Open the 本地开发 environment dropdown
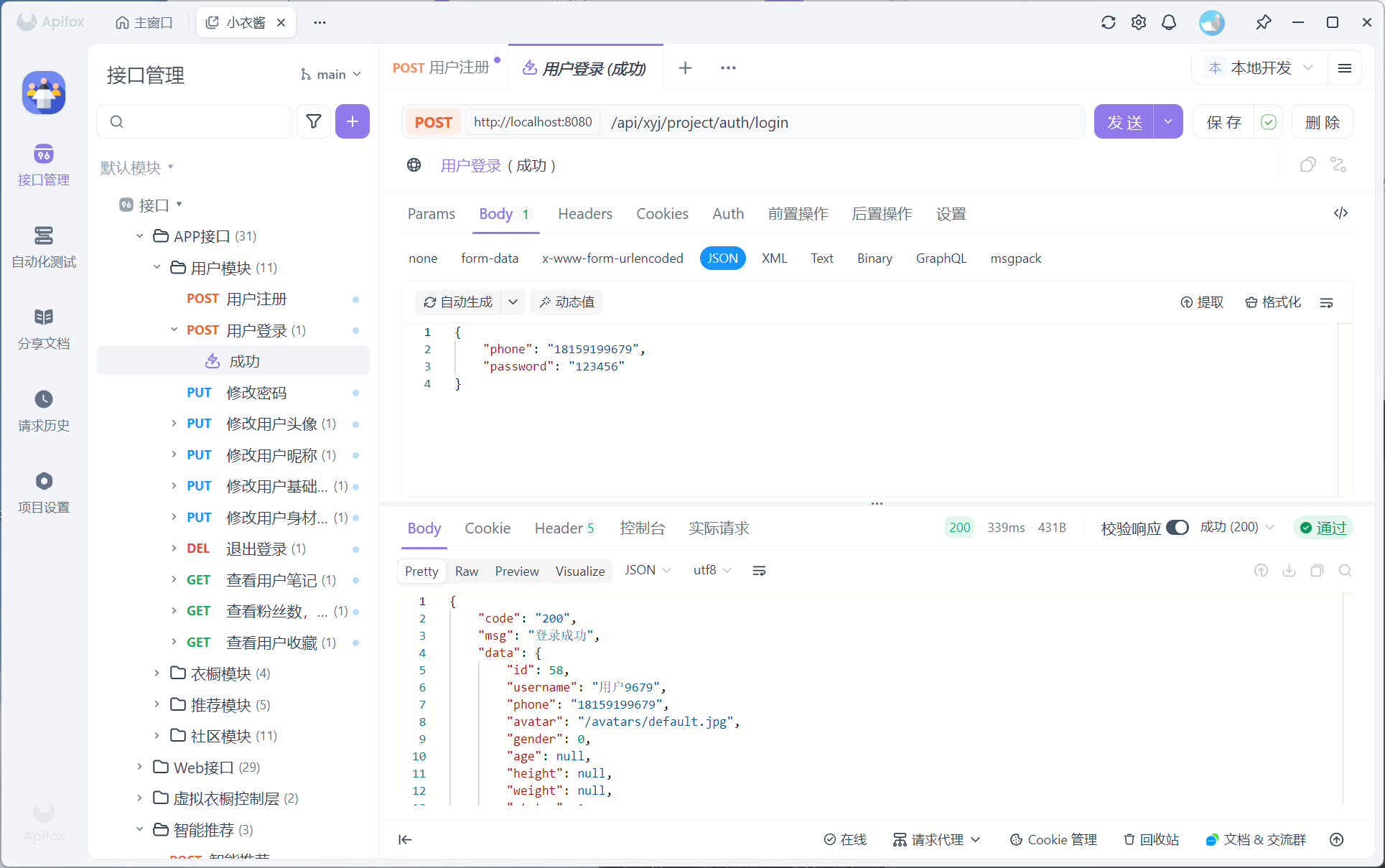 coord(1262,67)
